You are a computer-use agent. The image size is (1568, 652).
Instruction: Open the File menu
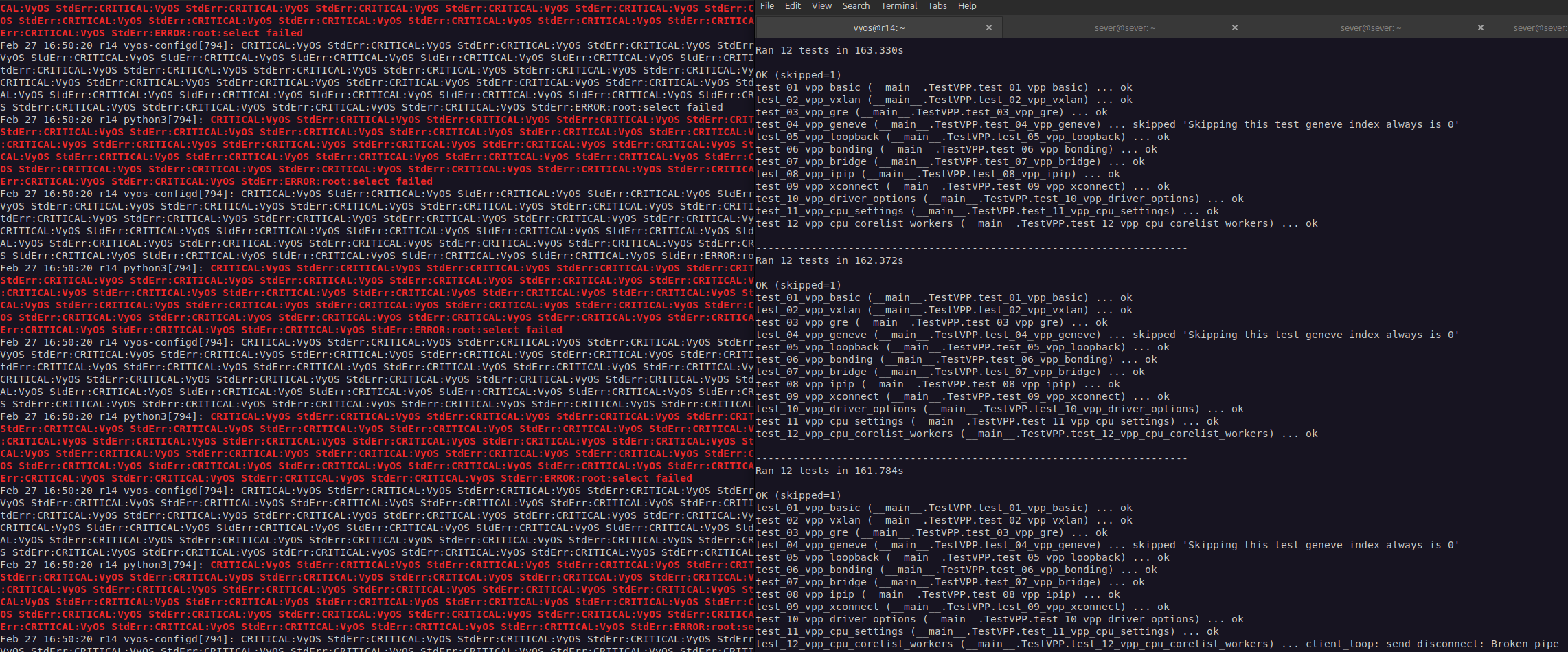pos(767,6)
